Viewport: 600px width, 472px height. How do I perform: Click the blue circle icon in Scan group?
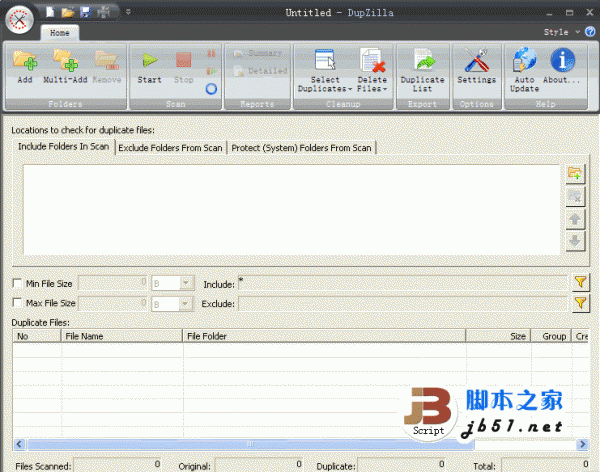pyautogui.click(x=211, y=89)
